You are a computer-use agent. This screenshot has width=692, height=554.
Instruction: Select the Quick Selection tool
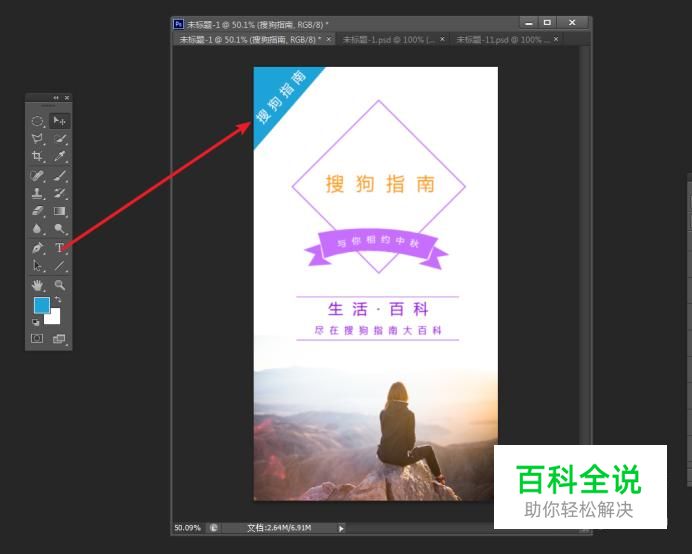pyautogui.click(x=60, y=139)
